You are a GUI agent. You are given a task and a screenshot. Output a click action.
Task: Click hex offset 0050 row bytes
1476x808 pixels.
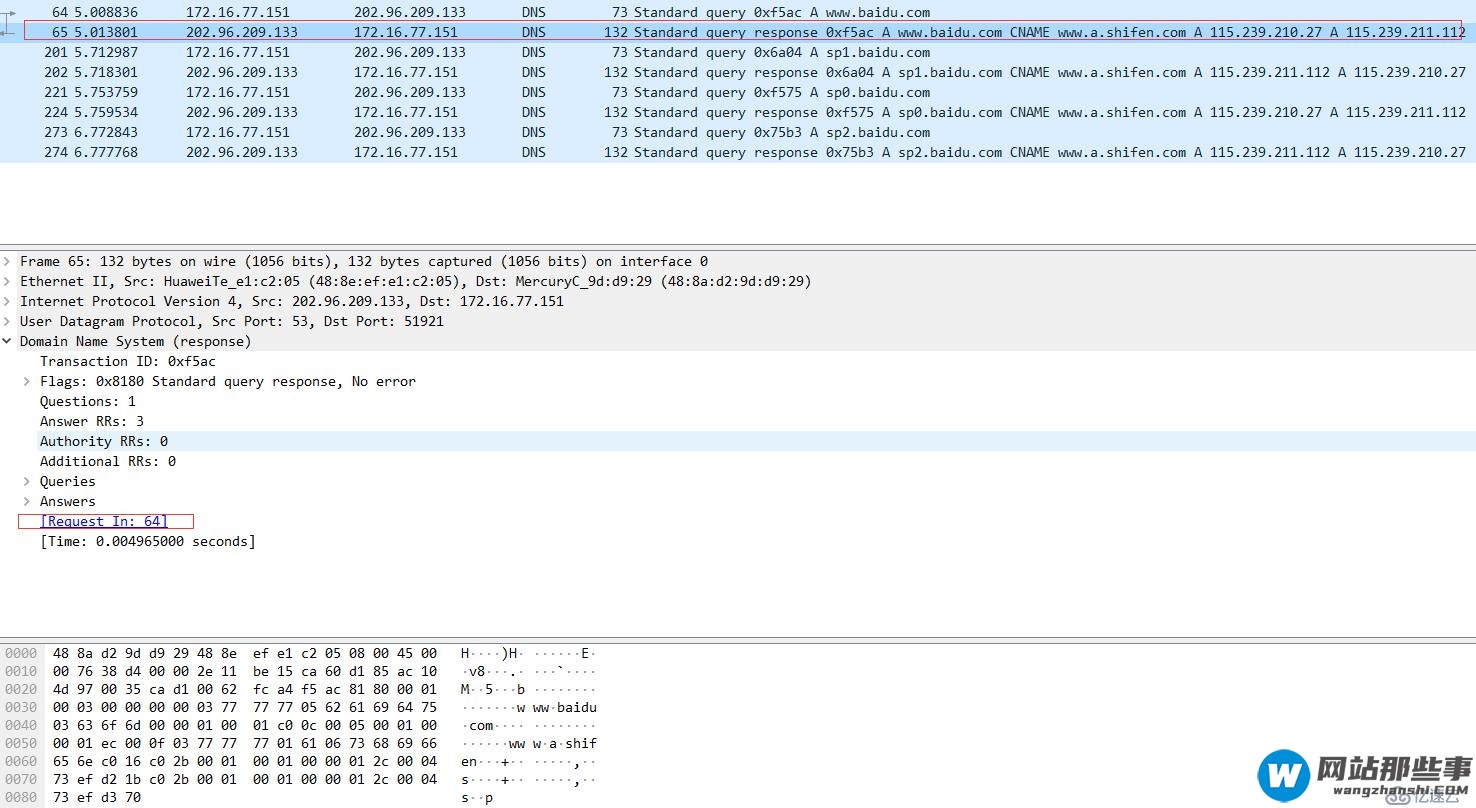245,743
